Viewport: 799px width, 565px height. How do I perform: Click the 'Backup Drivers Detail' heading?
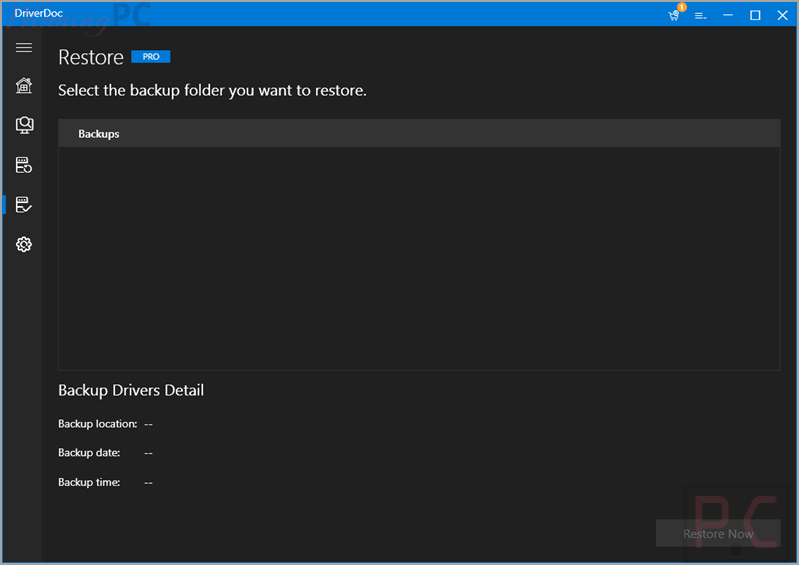[131, 390]
